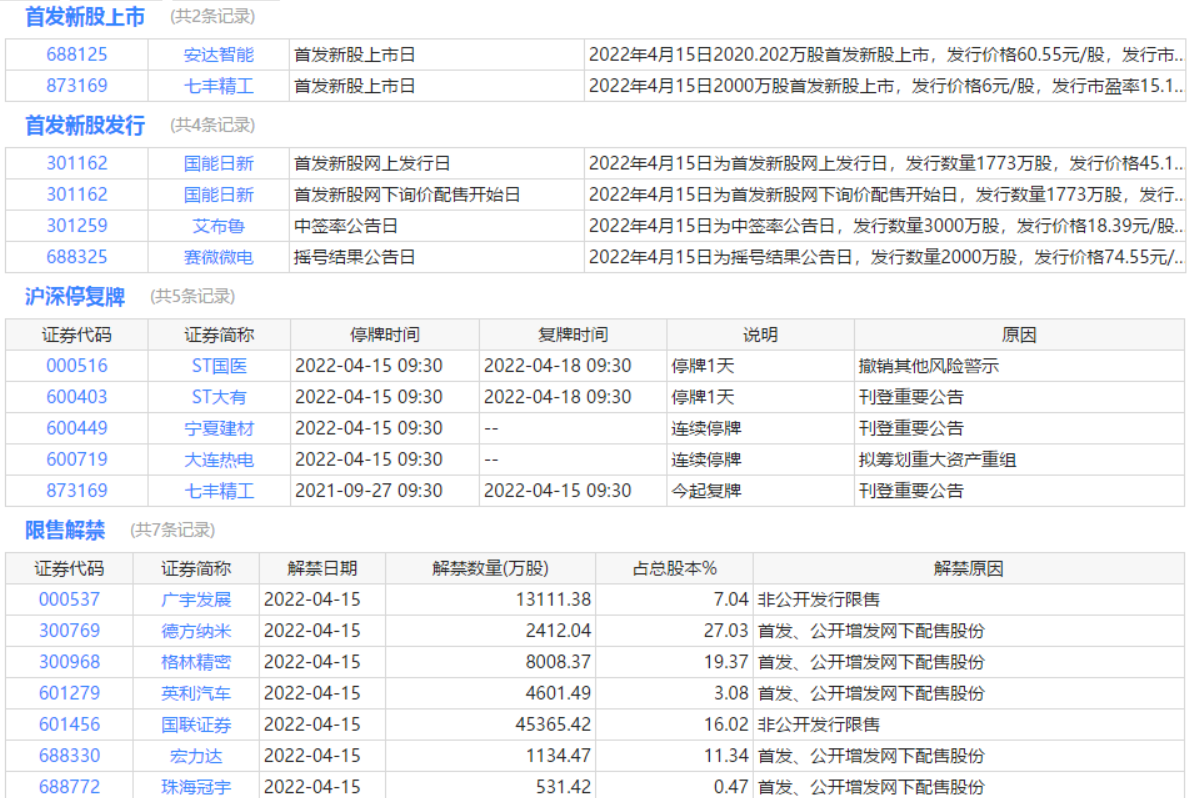The height and width of the screenshot is (798, 1198).
Task: Open 大连热电 stock name link
Action: click(219, 460)
